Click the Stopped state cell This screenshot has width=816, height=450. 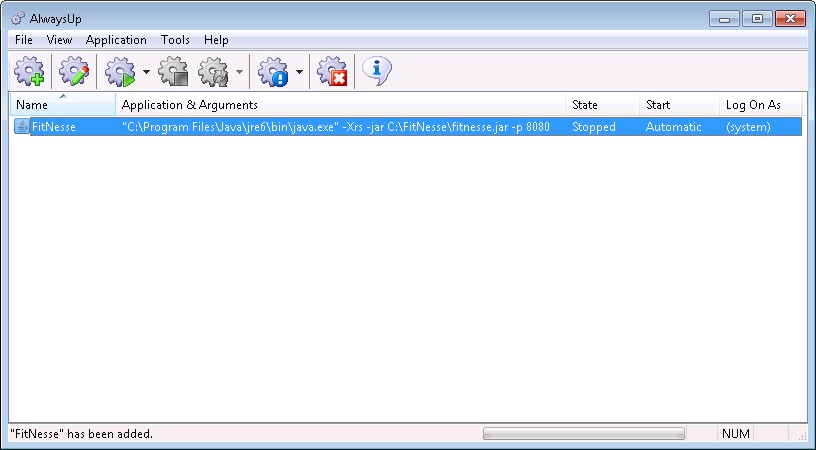pos(594,127)
